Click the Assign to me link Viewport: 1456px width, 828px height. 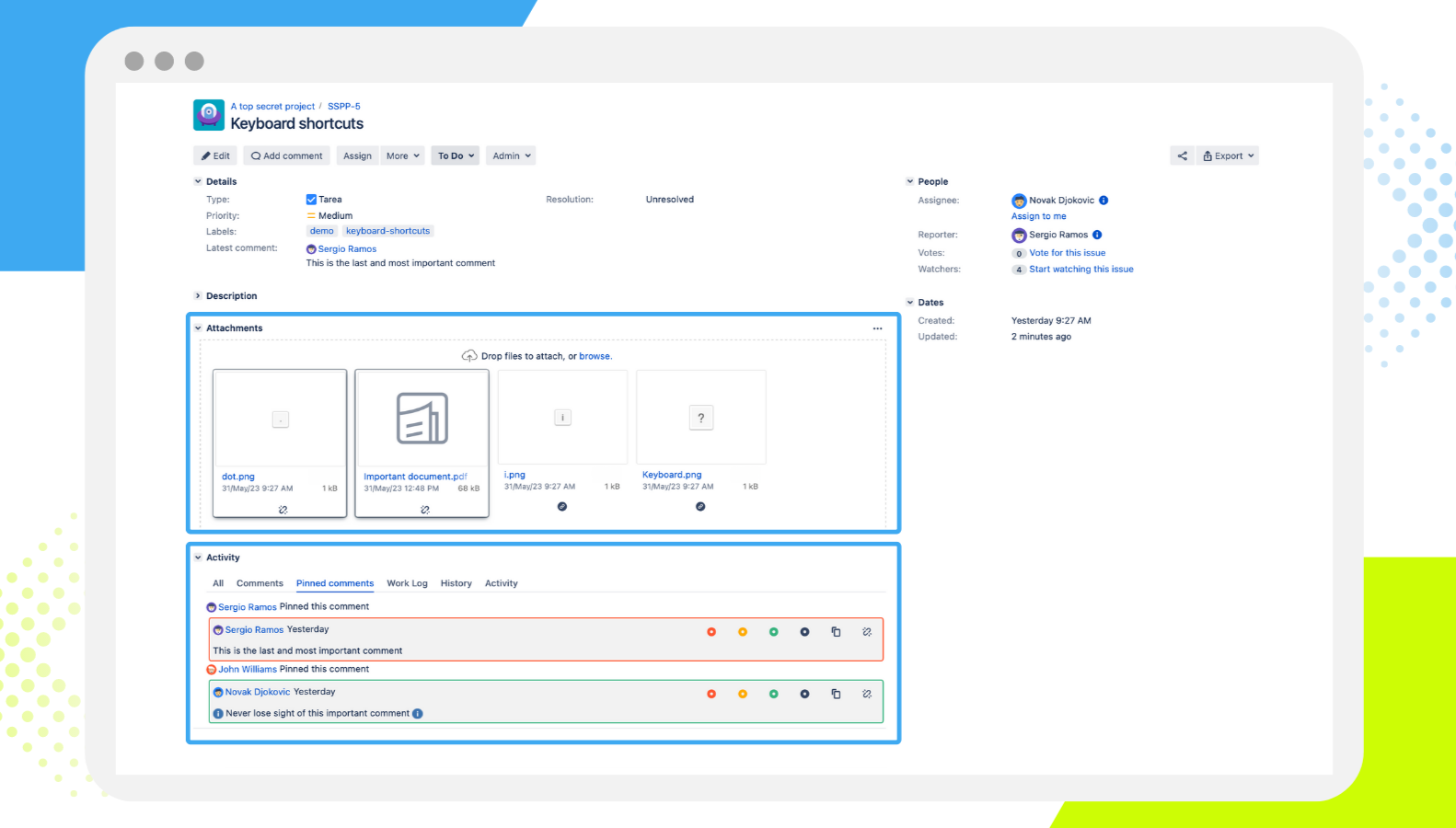[1038, 216]
